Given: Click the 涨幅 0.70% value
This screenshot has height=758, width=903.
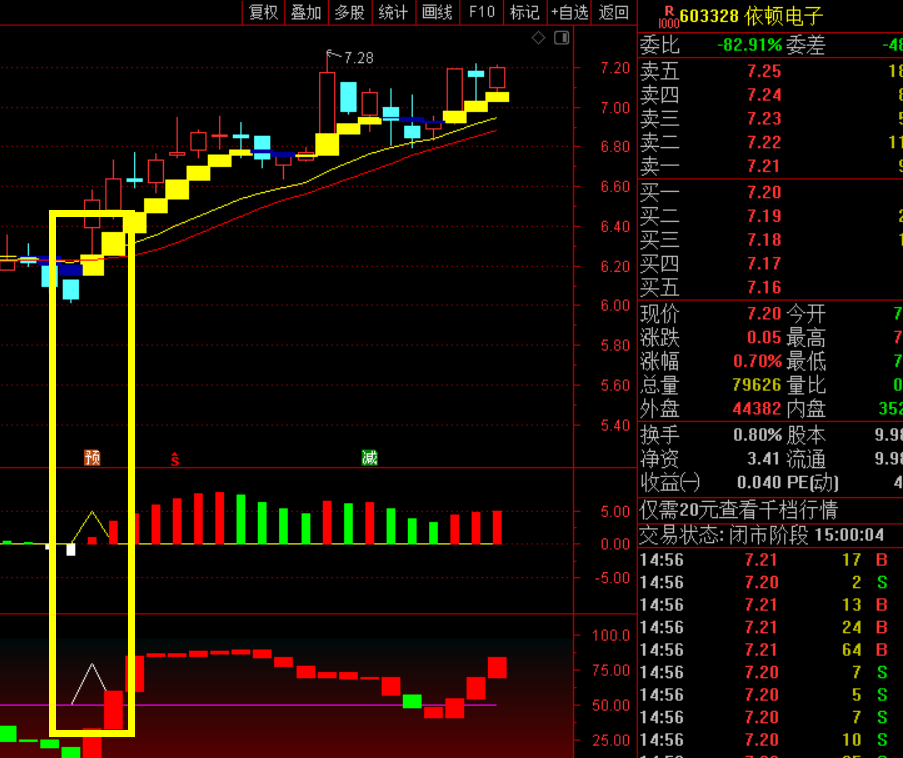Looking at the screenshot, I should click(x=757, y=361).
